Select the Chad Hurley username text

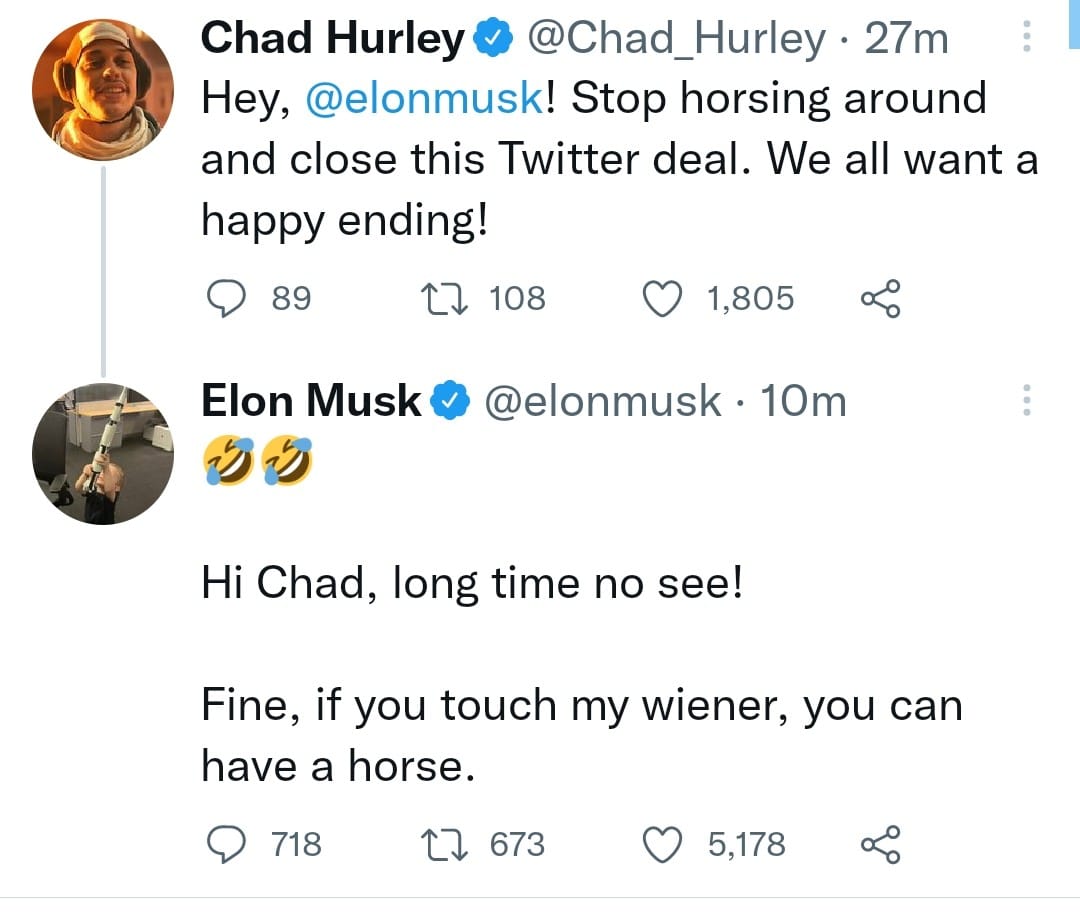[335, 36]
